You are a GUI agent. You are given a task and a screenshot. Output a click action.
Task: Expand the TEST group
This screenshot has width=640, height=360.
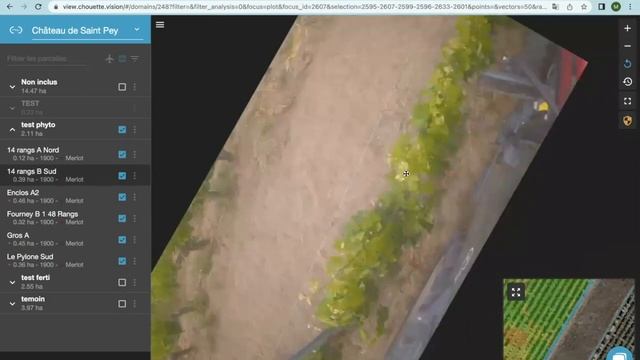click(x=12, y=108)
